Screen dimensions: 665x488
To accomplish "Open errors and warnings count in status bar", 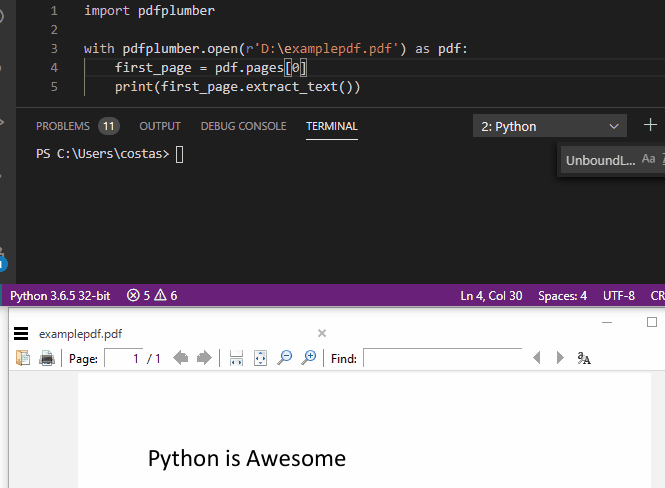I will (x=152, y=296).
